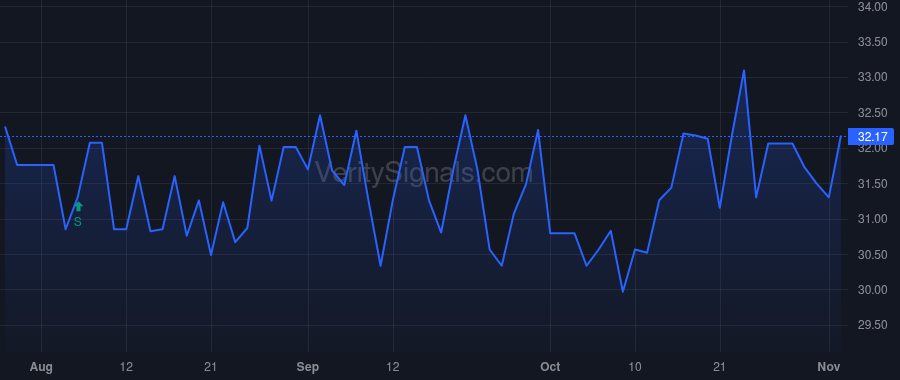Image resolution: width=900 pixels, height=380 pixels.
Task: Click the 33.50 price axis label
Action: point(872,42)
